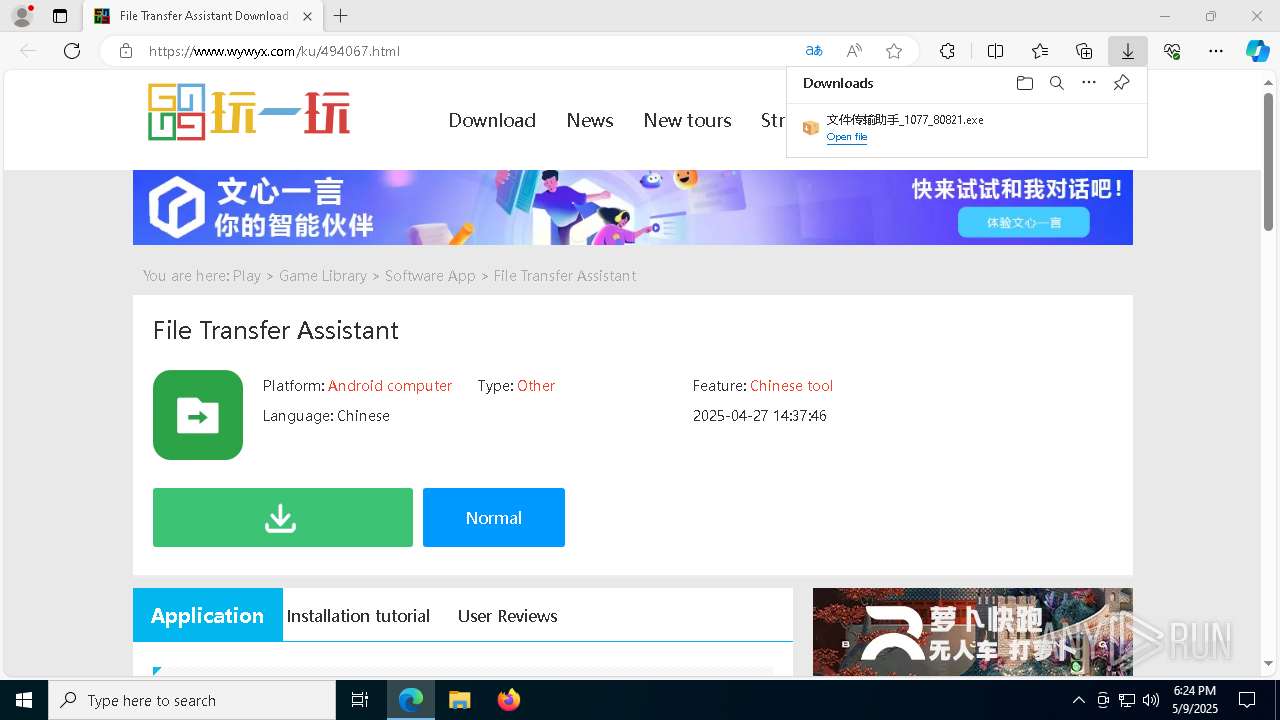This screenshot has width=1280, height=720.
Task: Click the back navigation arrow
Action: point(28,51)
